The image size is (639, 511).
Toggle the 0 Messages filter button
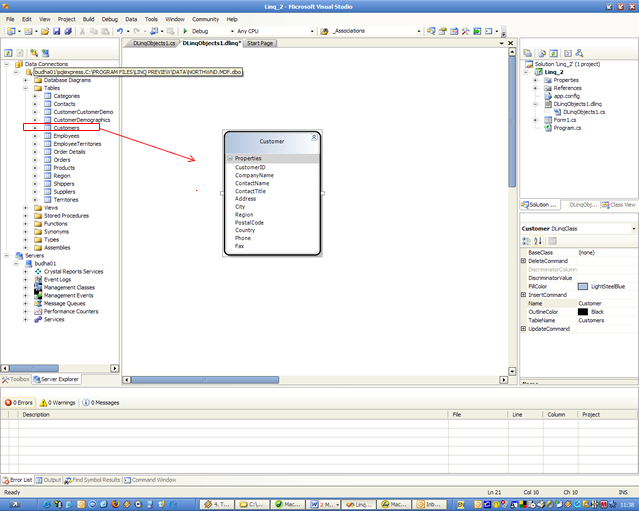point(101,403)
